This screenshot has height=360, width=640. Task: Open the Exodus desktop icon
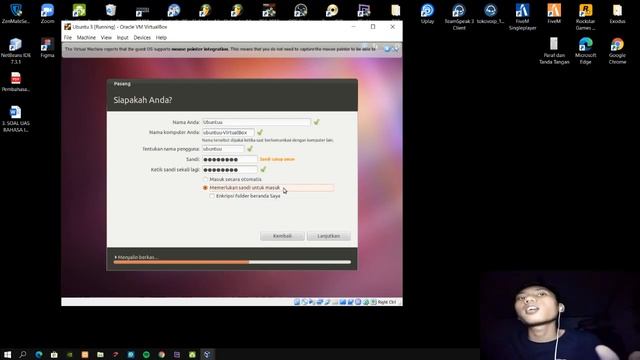(617, 13)
